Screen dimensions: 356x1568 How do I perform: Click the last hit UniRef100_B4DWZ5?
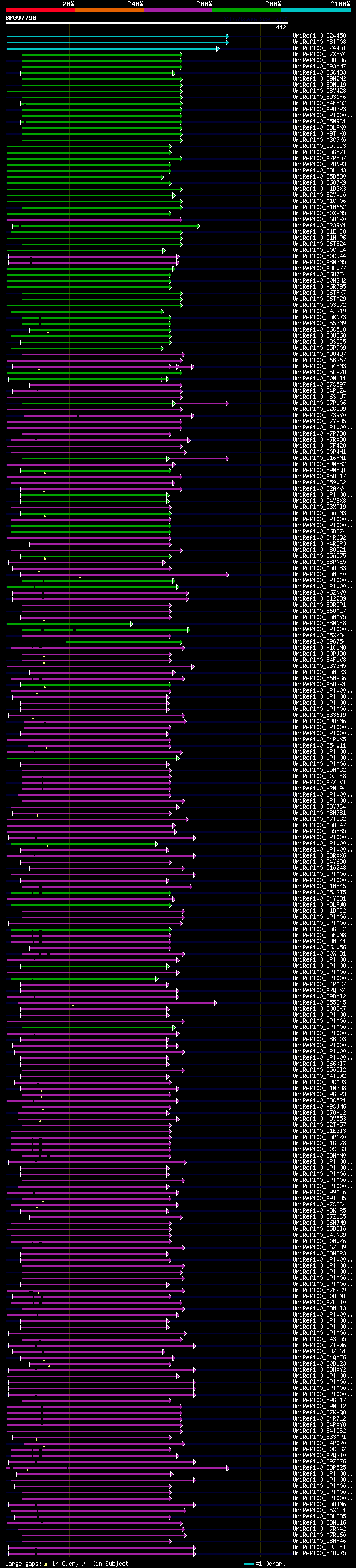[319, 1553]
